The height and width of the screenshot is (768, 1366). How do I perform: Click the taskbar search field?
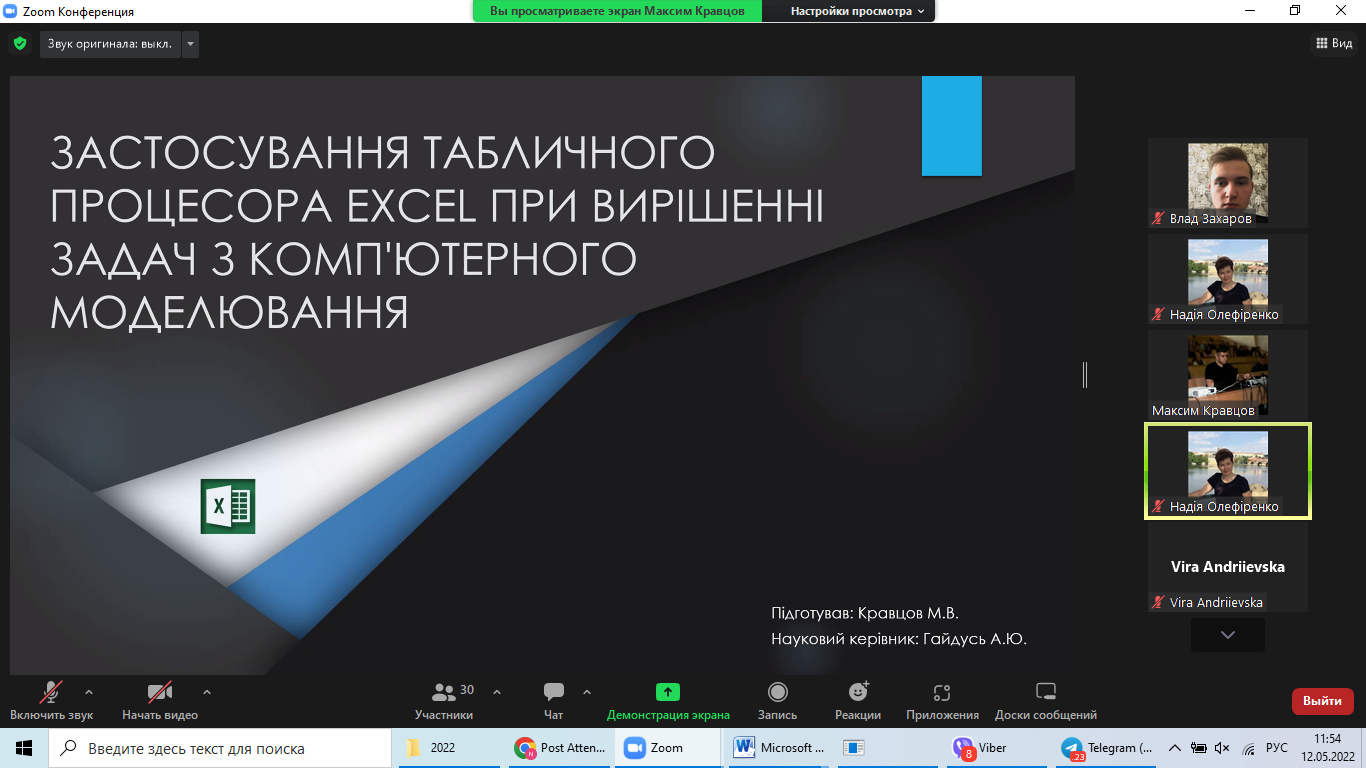tap(220, 748)
